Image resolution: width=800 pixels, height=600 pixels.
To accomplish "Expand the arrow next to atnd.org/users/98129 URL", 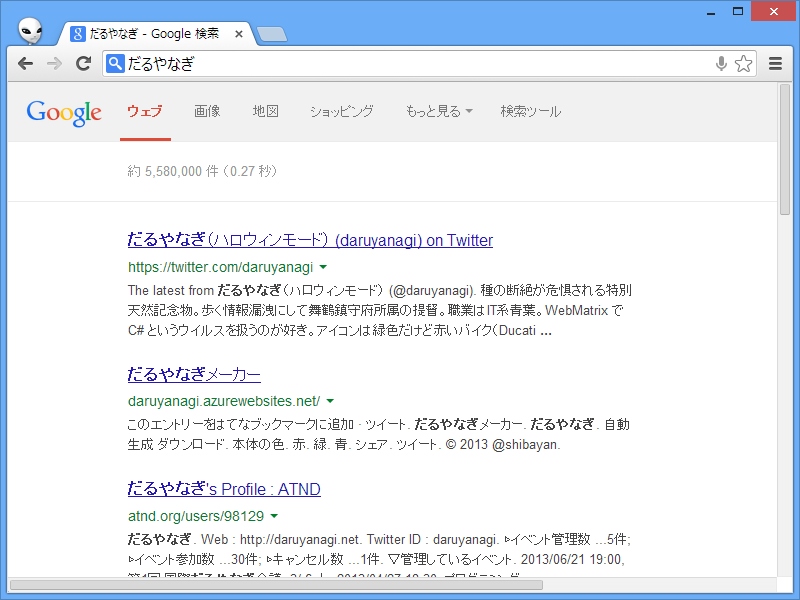I will click(274, 516).
